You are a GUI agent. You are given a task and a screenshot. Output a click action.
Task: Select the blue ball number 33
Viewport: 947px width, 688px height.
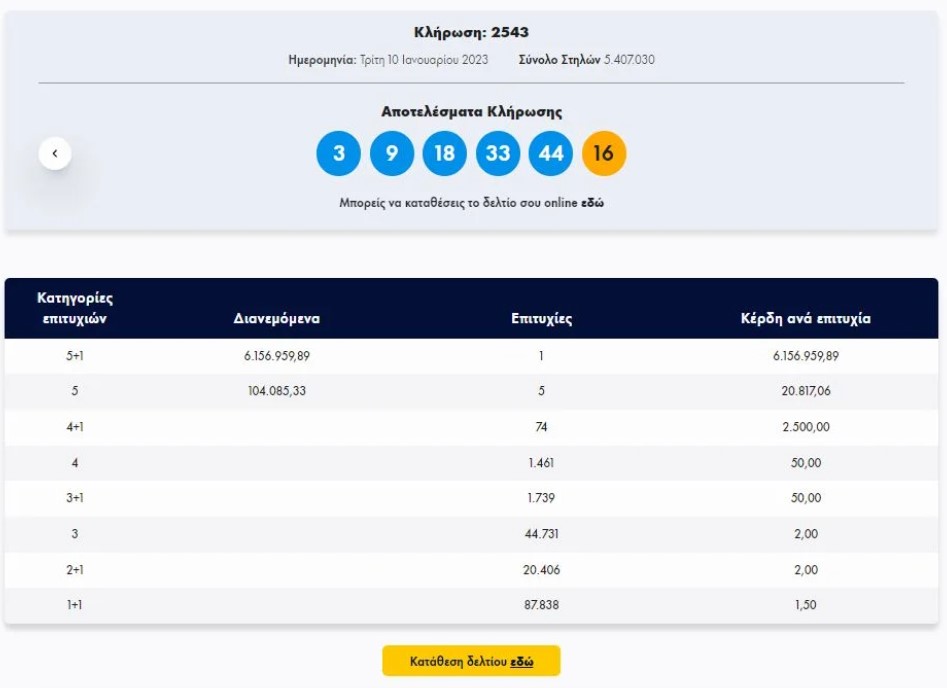tap(497, 153)
